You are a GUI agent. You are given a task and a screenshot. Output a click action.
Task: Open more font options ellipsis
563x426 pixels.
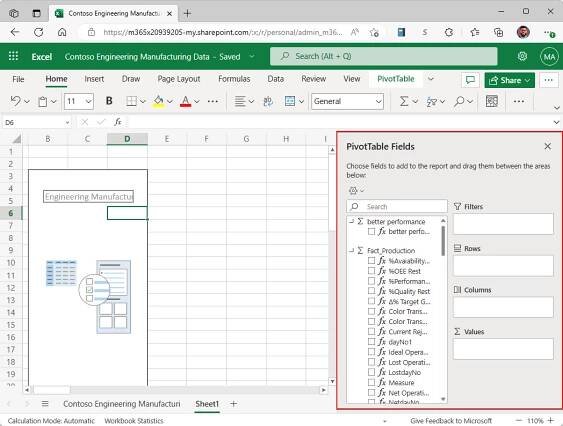pos(213,101)
